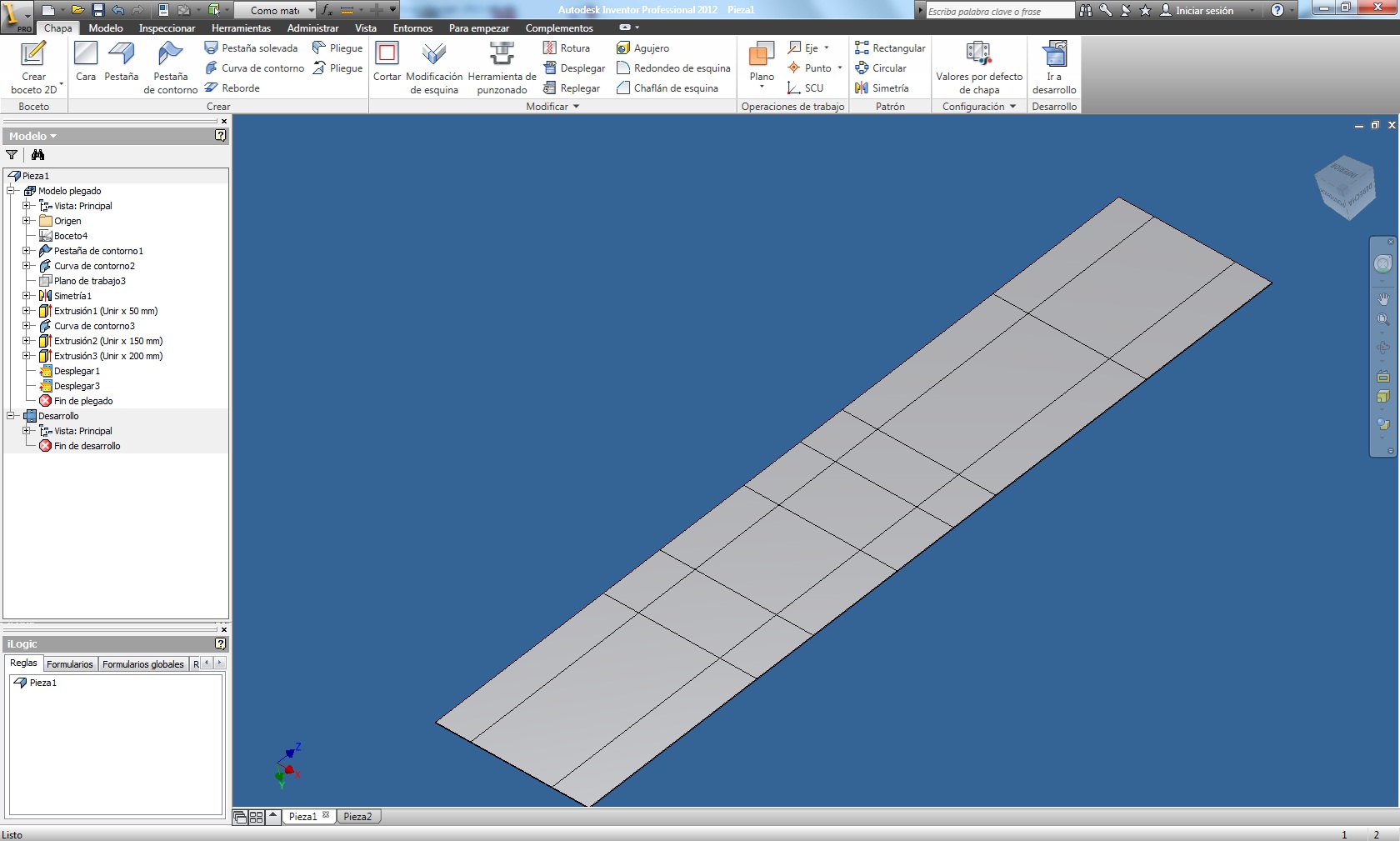Open the Vista ribbon tab
1400x841 pixels.
click(366, 28)
